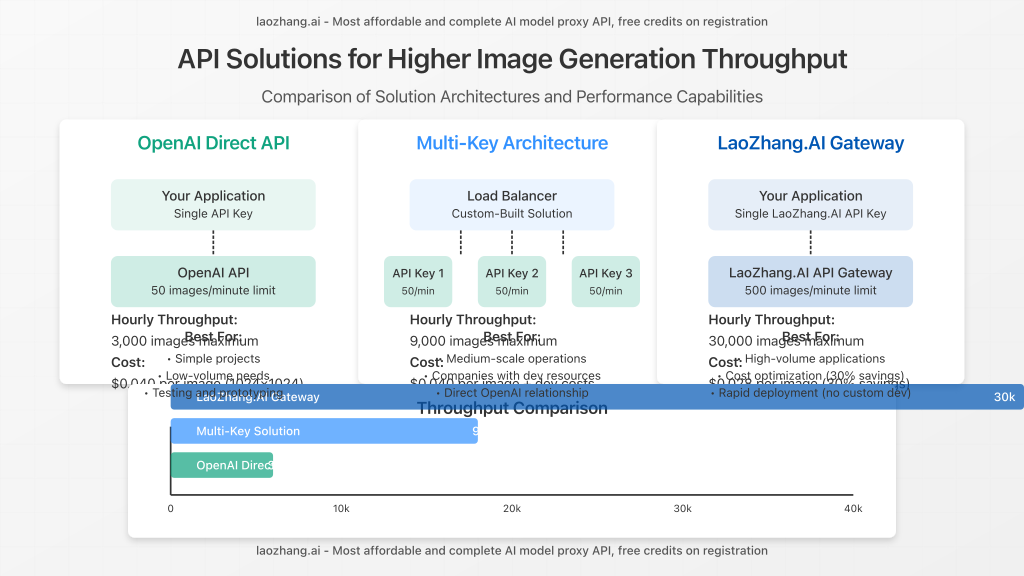Click the '0' axis label
Image resolution: width=1024 pixels, height=576 pixels.
170,509
